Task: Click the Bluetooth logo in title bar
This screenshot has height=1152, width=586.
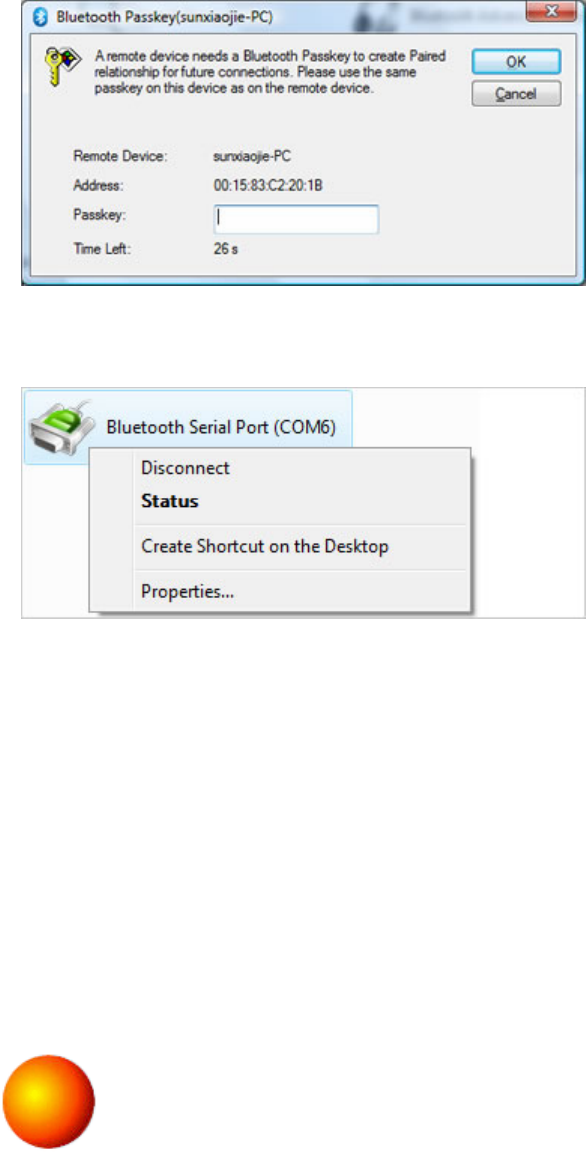Action: coord(41,18)
